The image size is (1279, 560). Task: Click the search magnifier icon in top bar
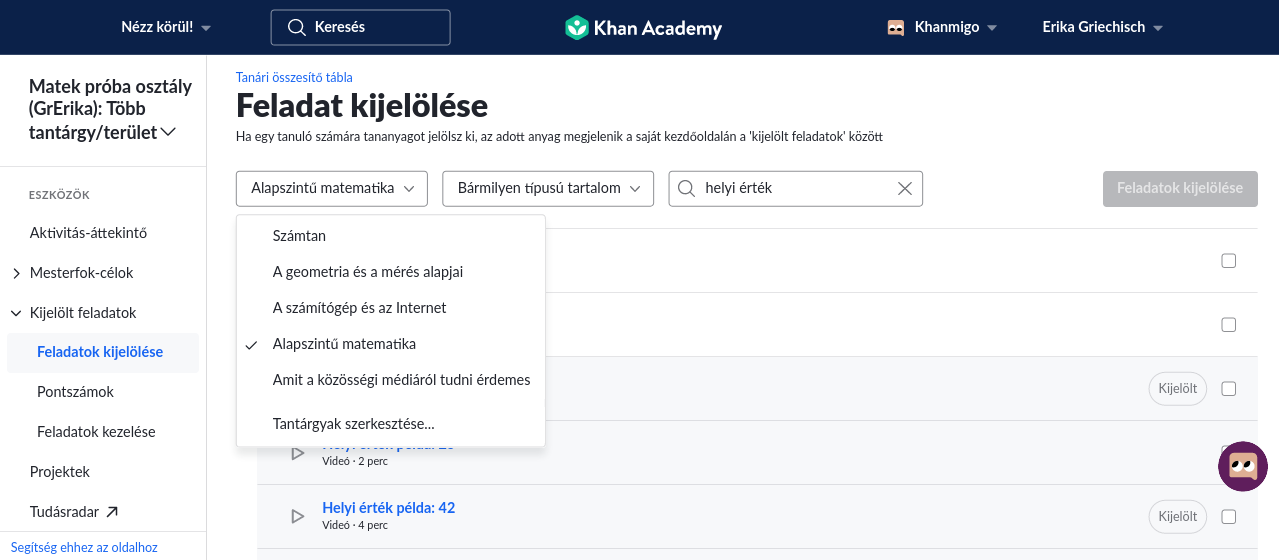tap(296, 28)
